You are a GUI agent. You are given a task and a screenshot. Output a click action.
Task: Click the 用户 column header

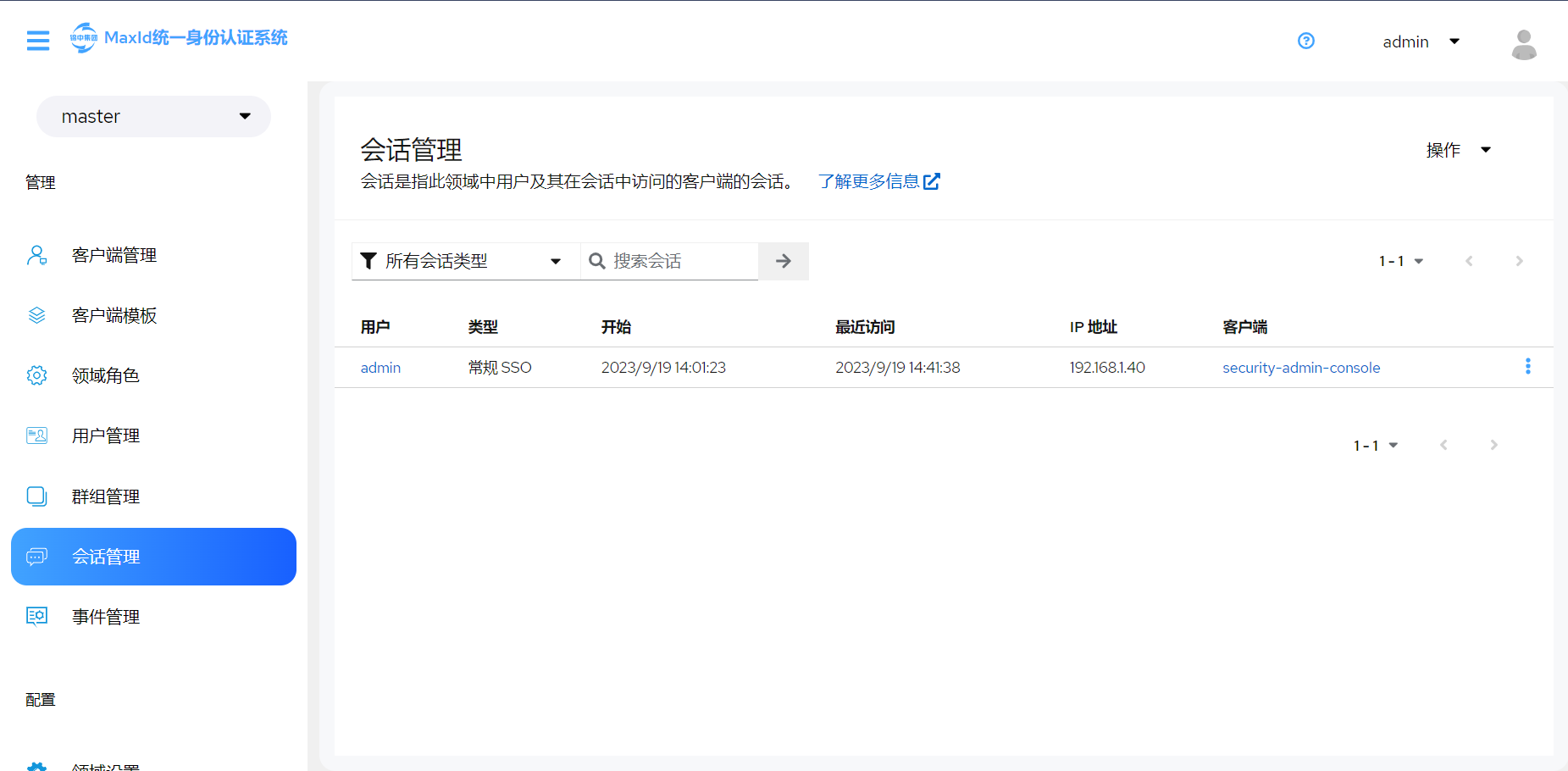(375, 327)
